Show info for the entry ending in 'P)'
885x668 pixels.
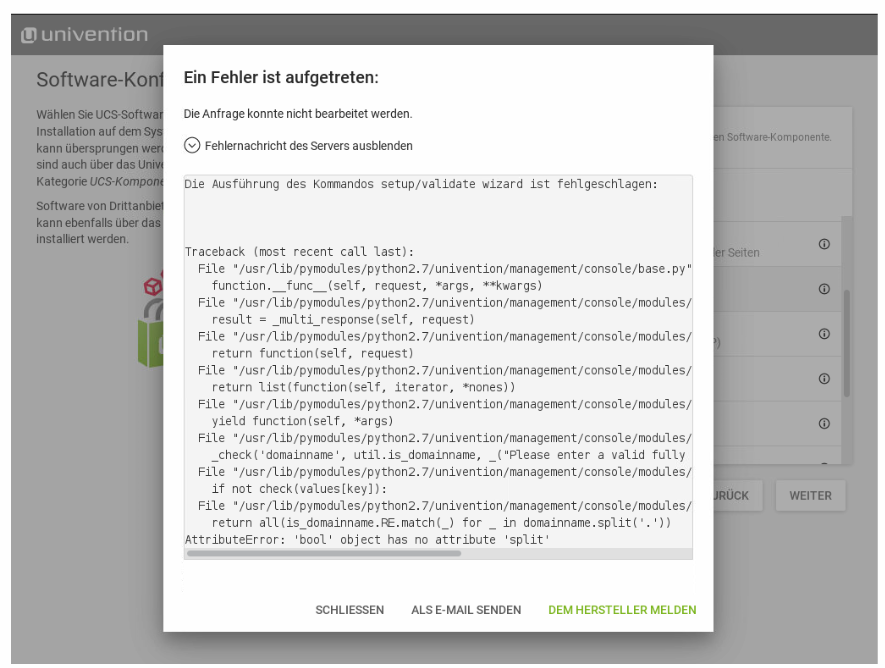point(824,334)
